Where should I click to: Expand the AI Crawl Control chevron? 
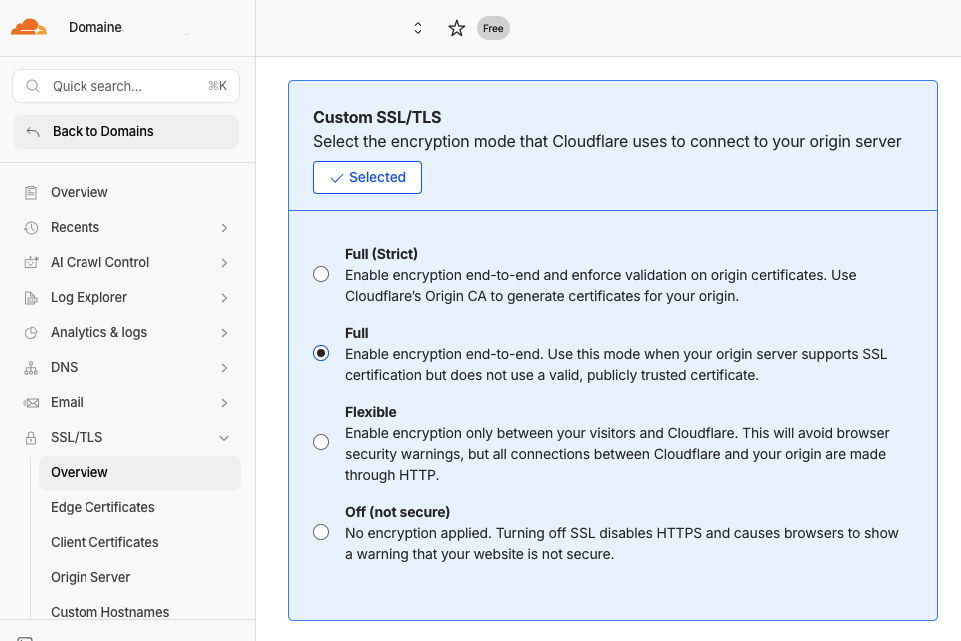click(224, 263)
